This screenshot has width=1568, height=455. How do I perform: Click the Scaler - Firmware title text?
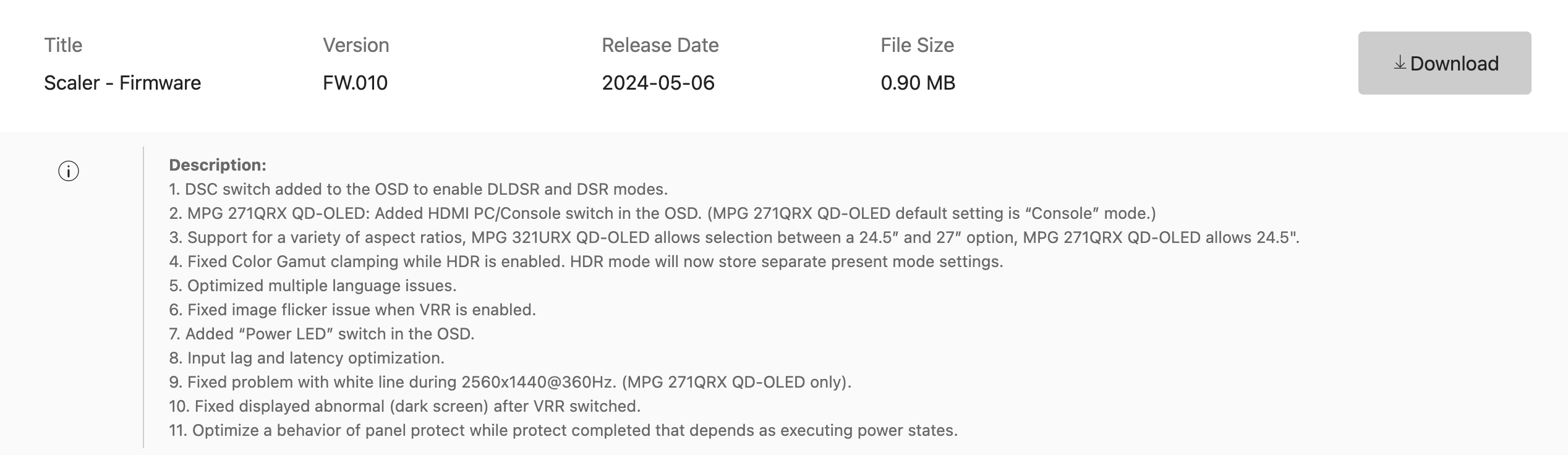tap(122, 83)
